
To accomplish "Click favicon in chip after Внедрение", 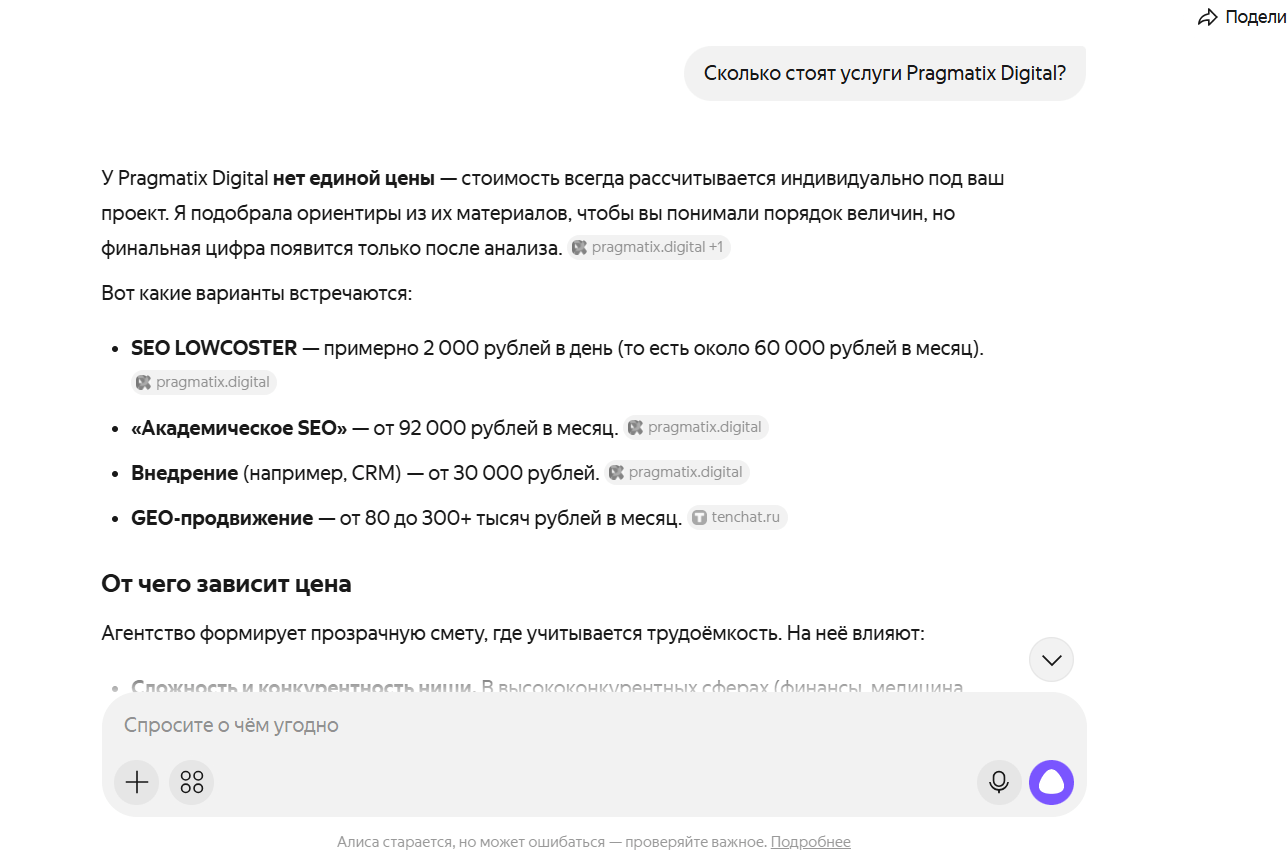I will [x=617, y=472].
